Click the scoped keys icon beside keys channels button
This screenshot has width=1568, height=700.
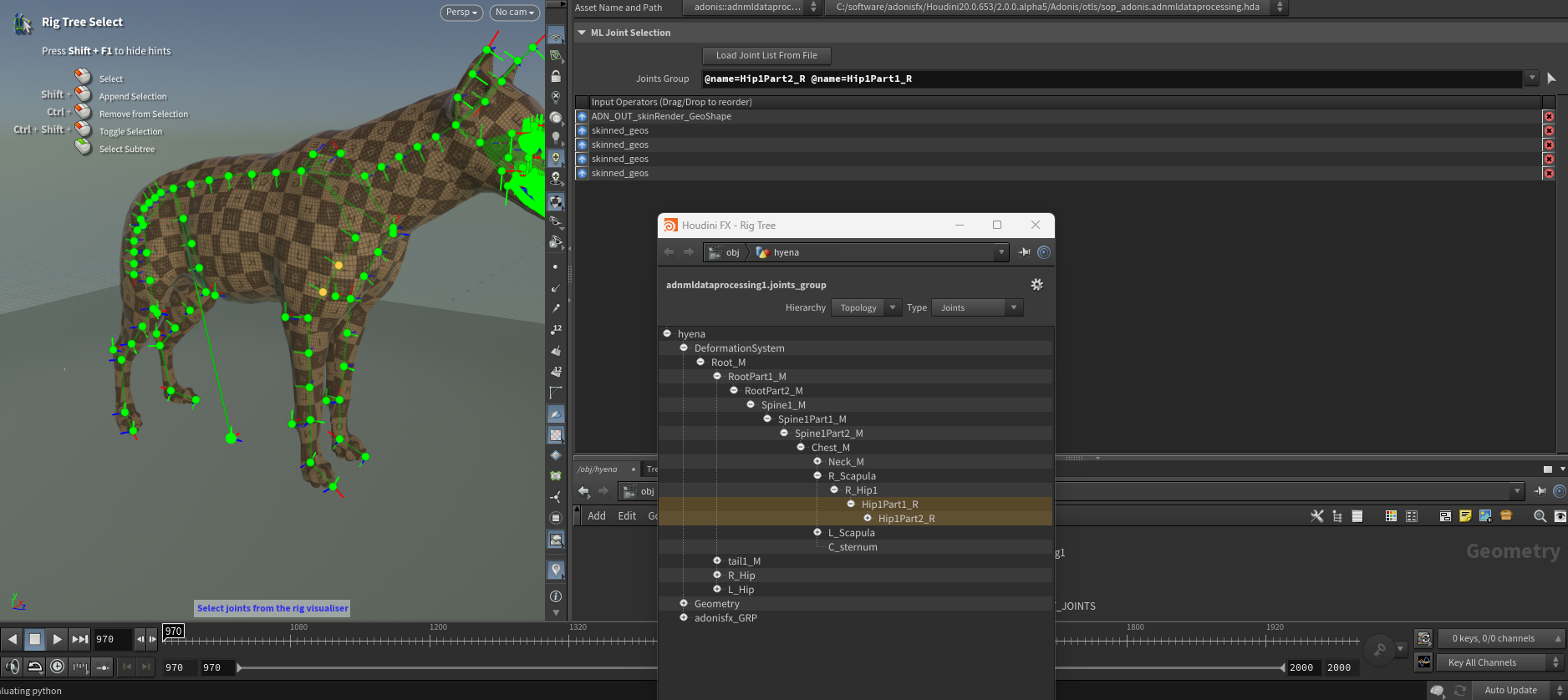(x=1424, y=639)
